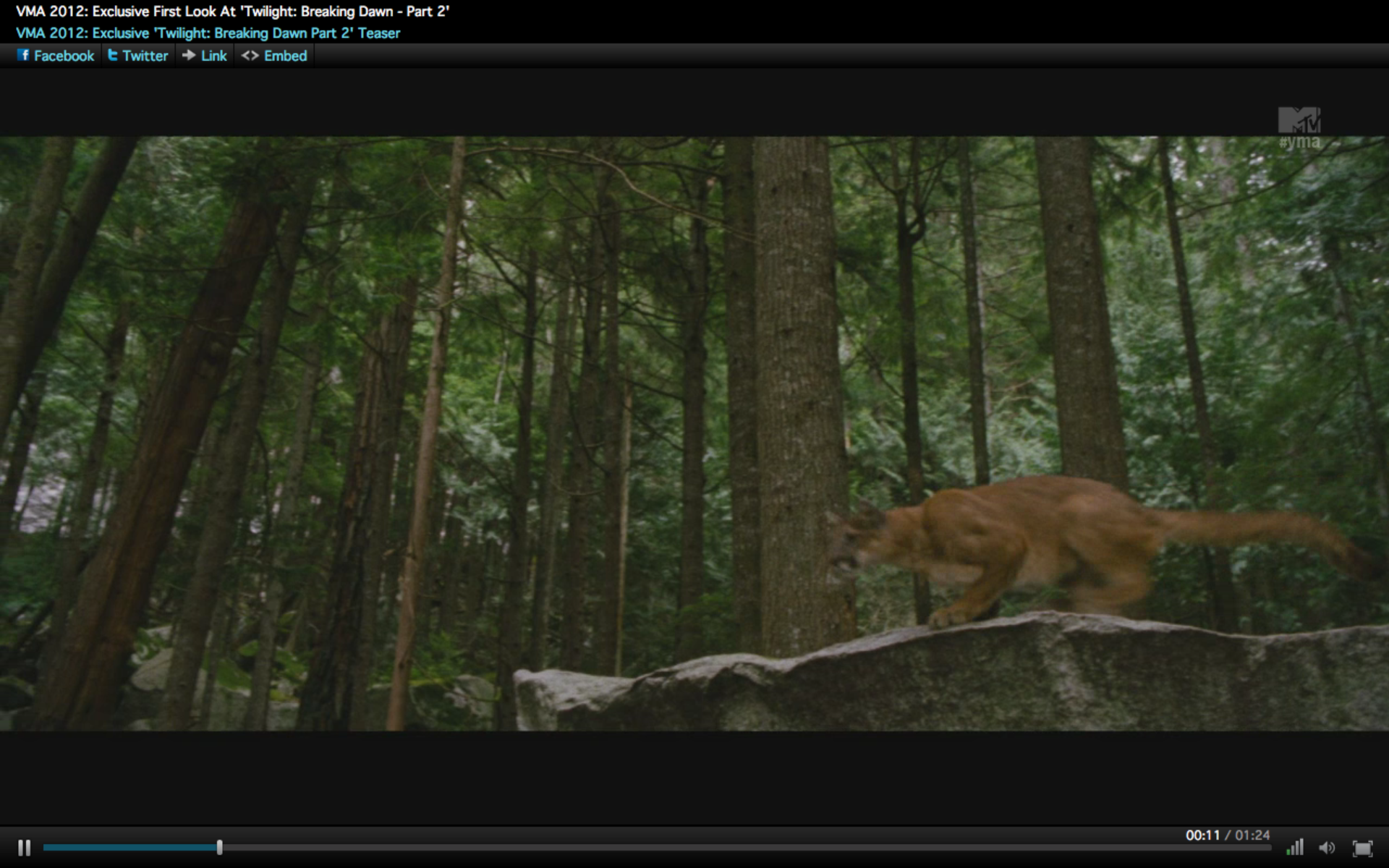The width and height of the screenshot is (1389, 868).
Task: Click the white 'First Look' video title
Action: (232, 12)
